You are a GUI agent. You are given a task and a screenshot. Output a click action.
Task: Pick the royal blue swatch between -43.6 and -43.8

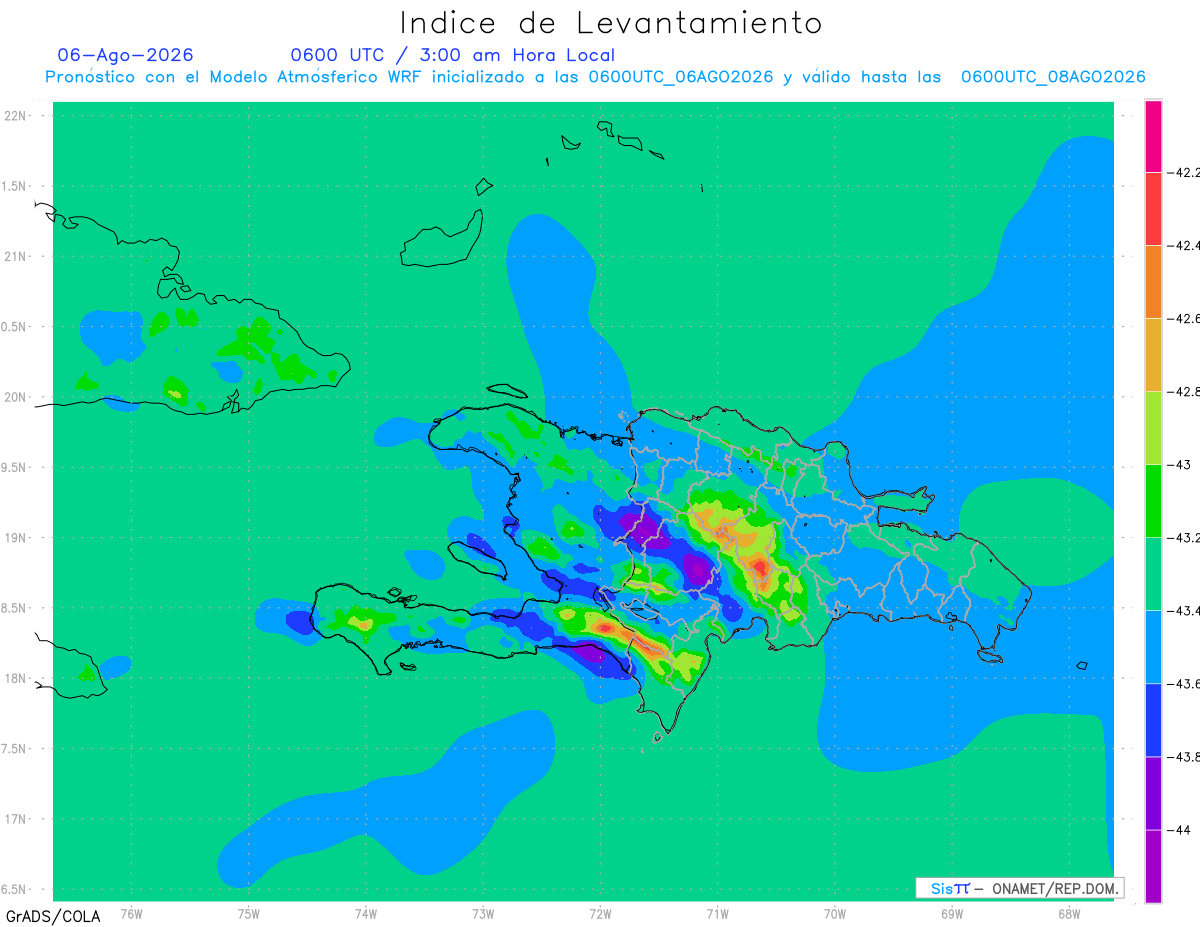click(1153, 720)
